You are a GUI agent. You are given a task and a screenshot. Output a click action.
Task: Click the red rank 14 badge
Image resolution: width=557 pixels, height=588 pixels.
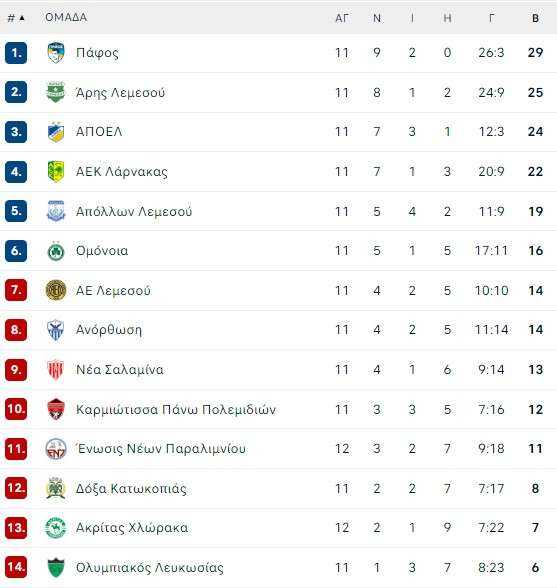click(x=16, y=567)
